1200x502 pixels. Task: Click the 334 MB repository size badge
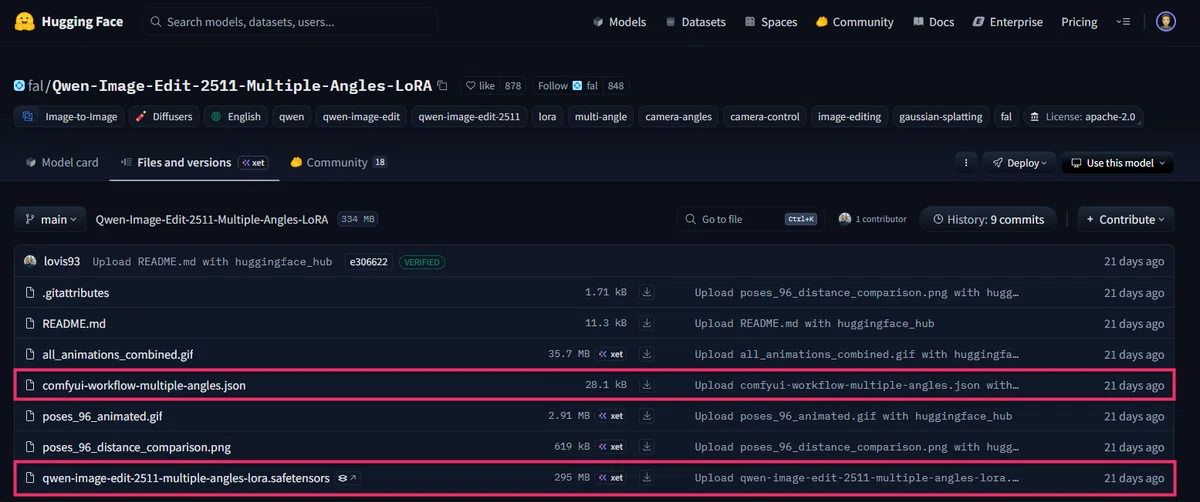coord(358,219)
